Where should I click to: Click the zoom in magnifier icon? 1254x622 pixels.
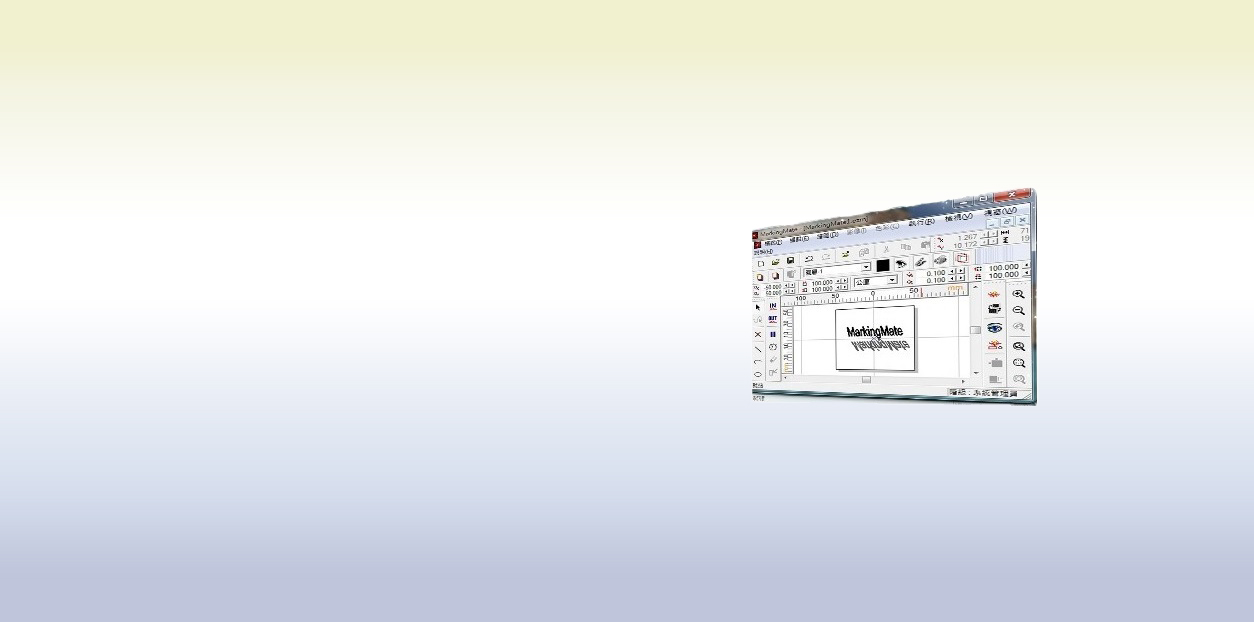pyautogui.click(x=1019, y=294)
